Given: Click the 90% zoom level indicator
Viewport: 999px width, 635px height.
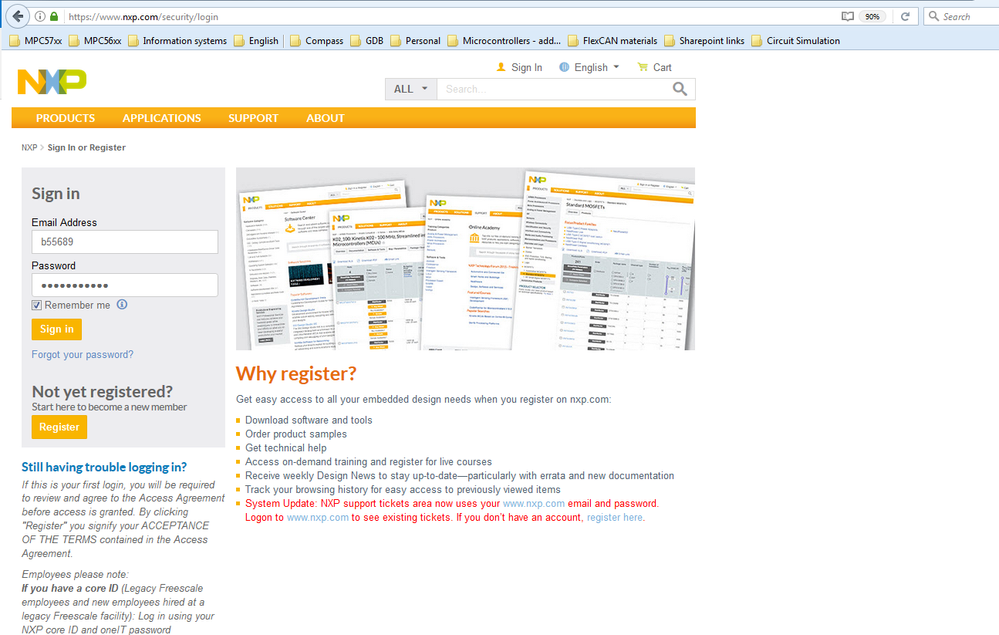Looking at the screenshot, I should click(x=872, y=17).
